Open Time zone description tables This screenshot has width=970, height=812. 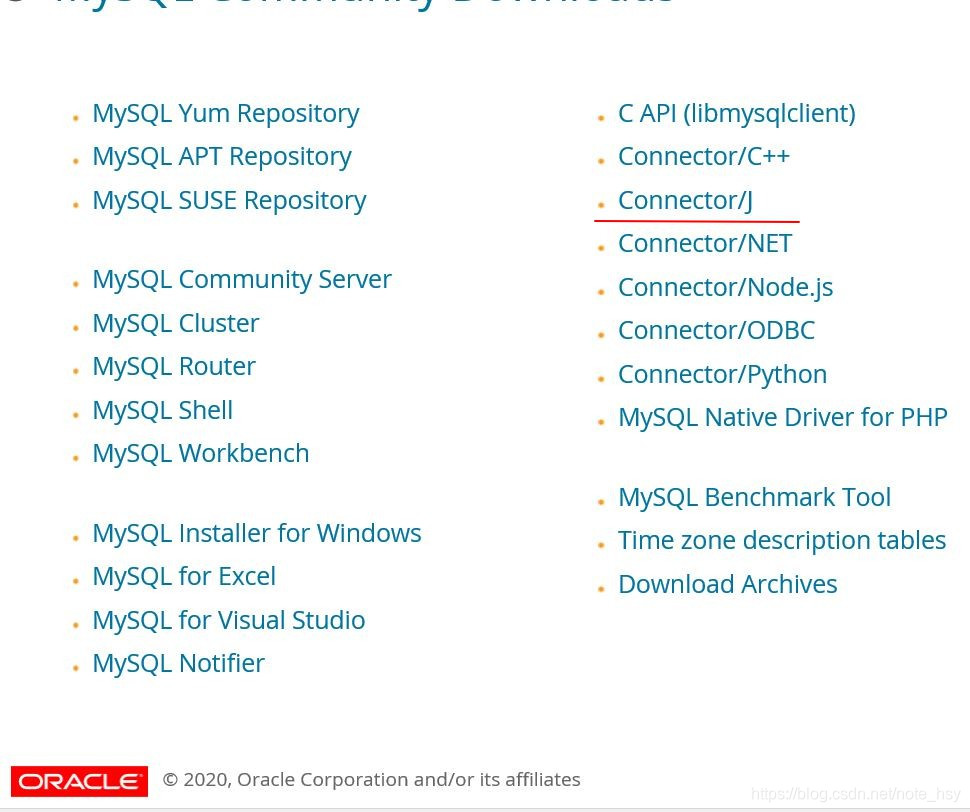782,541
